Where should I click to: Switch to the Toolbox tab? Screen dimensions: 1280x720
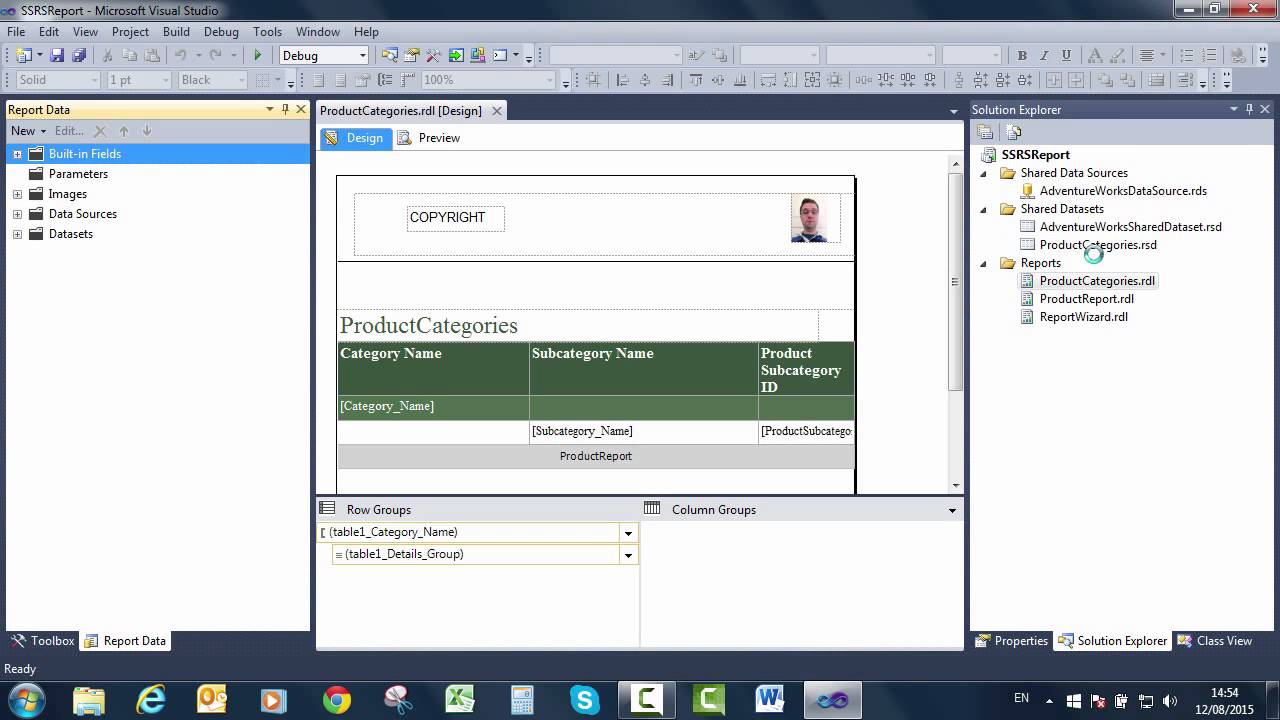pos(43,641)
